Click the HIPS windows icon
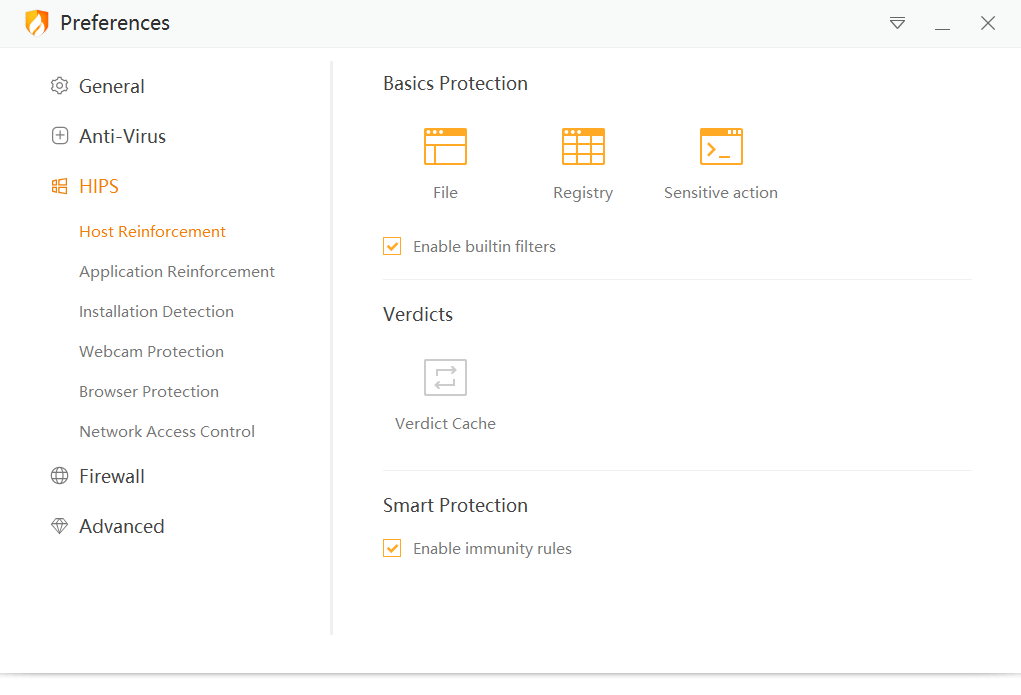This screenshot has height=695, width=1021. (x=59, y=186)
